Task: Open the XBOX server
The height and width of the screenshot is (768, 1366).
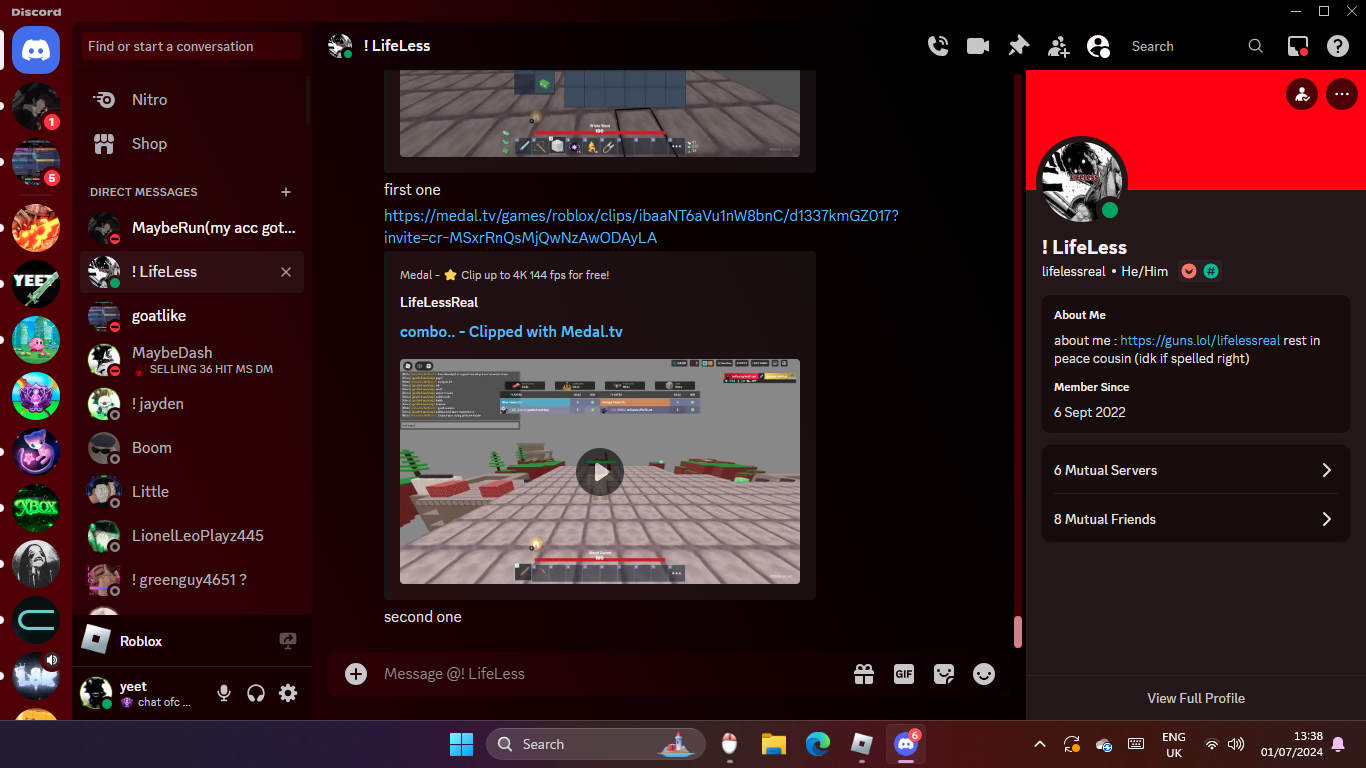Action: 36,508
